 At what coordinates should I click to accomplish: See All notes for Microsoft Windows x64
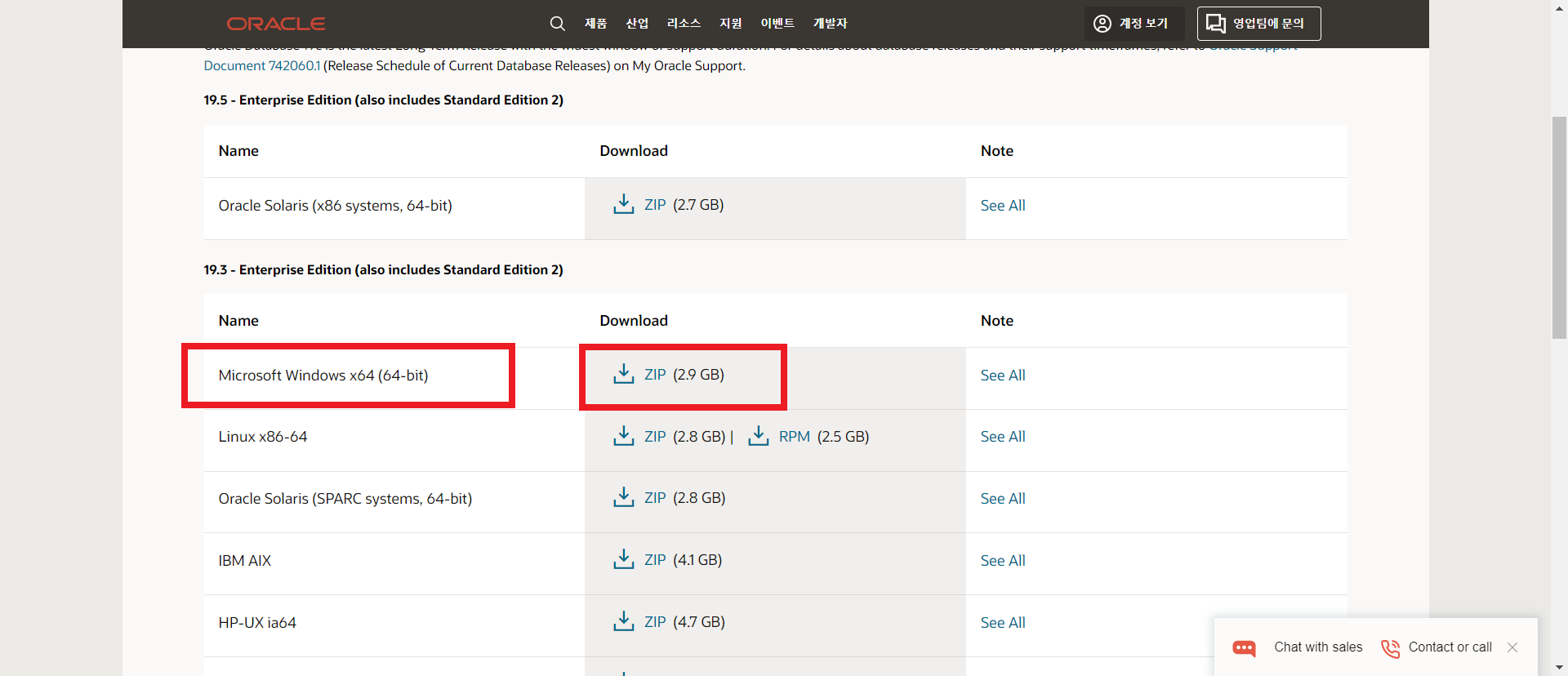point(1003,376)
